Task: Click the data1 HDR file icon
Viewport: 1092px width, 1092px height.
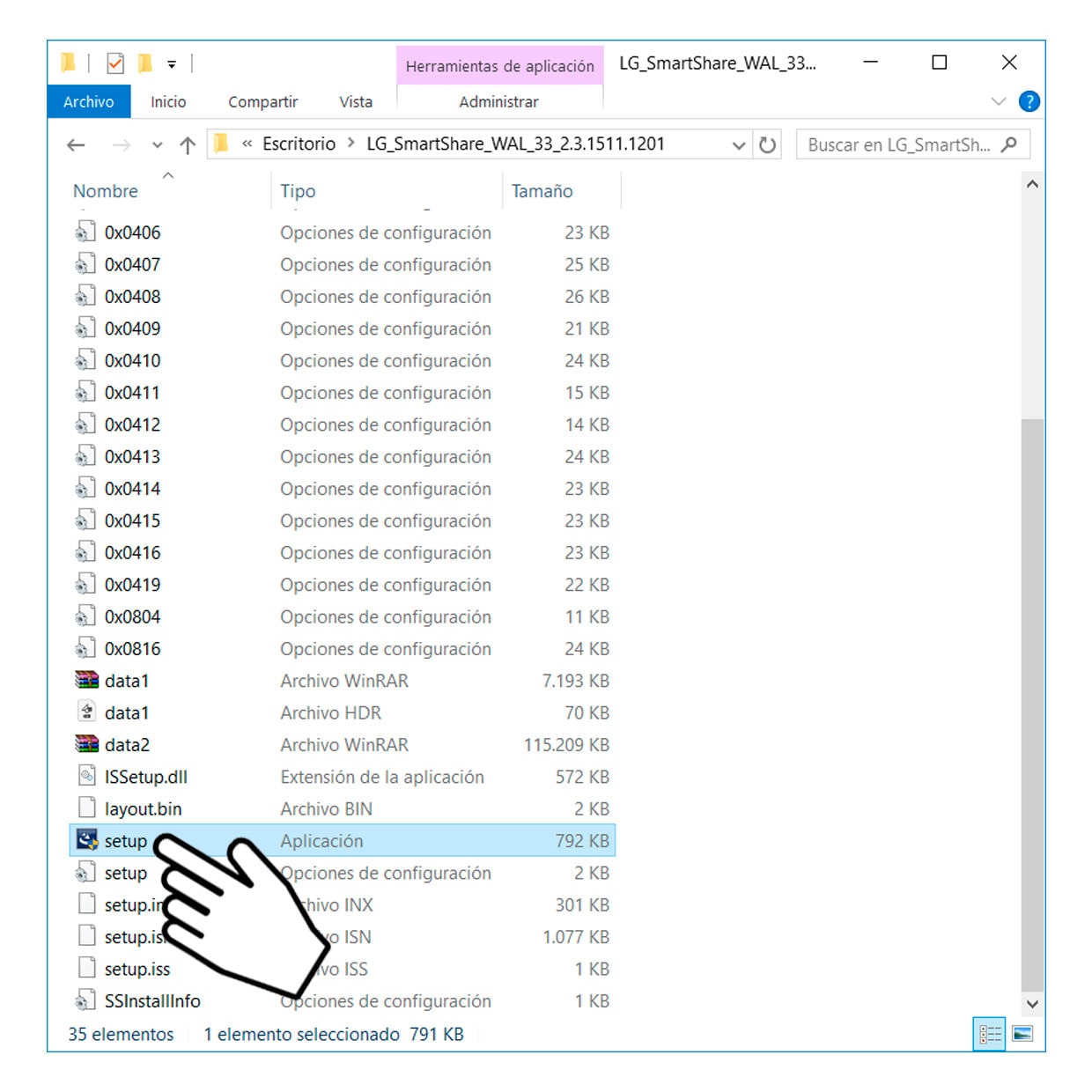Action: click(86, 712)
